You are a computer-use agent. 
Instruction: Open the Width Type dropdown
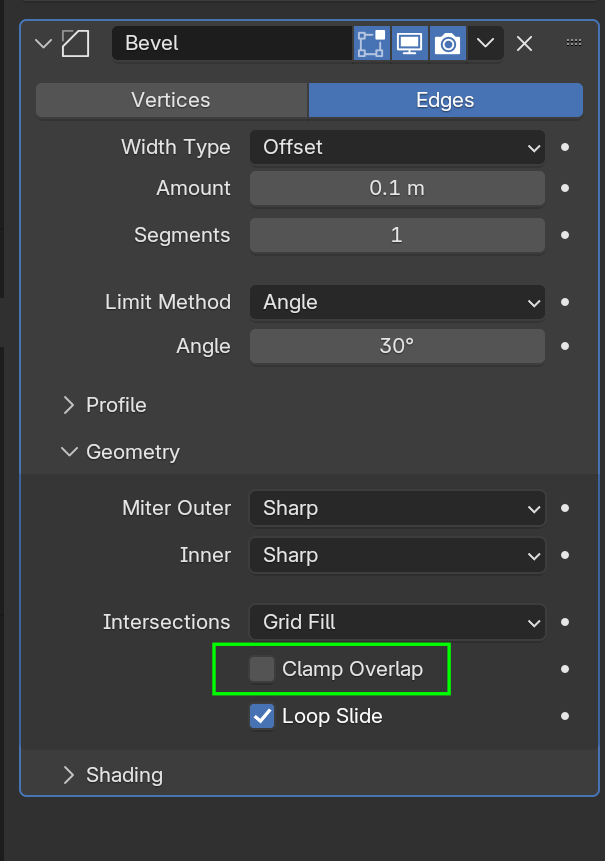396,147
